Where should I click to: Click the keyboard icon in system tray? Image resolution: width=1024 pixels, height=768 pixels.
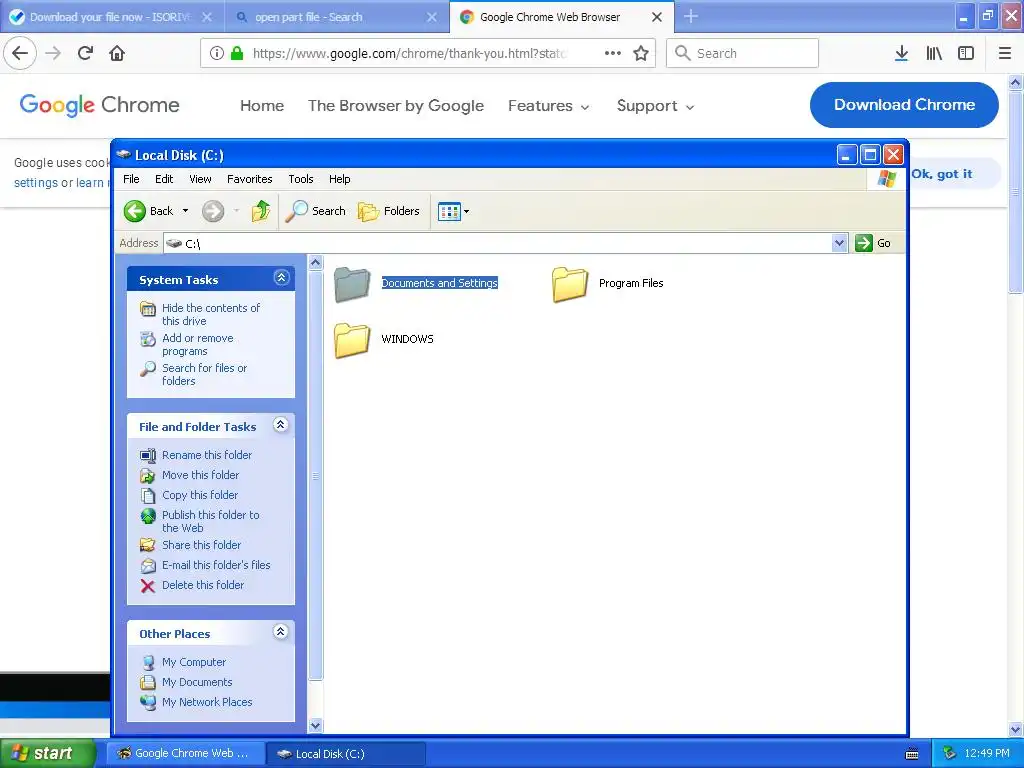[912, 754]
